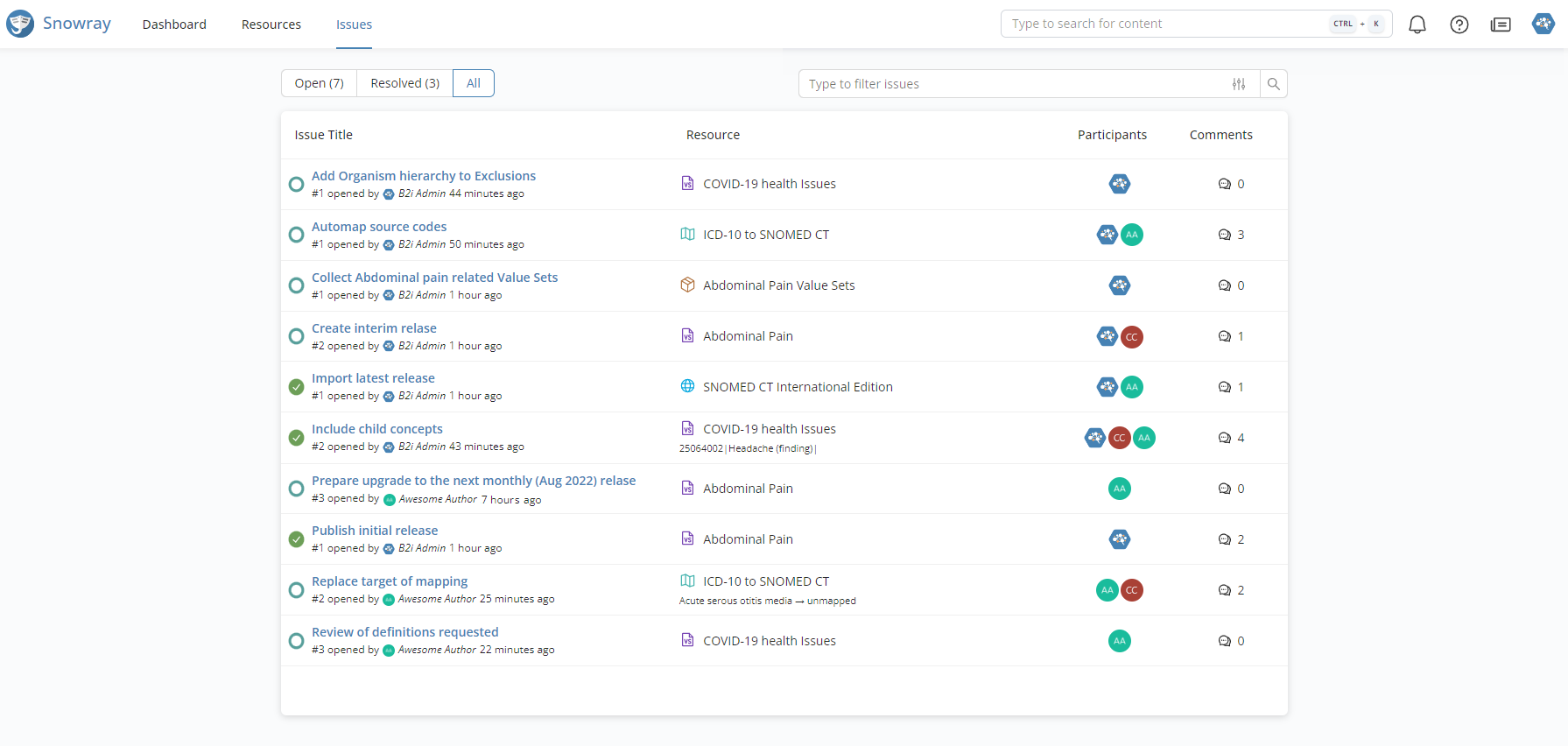Image resolution: width=1568 pixels, height=746 pixels.
Task: Click resolved checkmark of Import latest release
Action: [x=297, y=387]
